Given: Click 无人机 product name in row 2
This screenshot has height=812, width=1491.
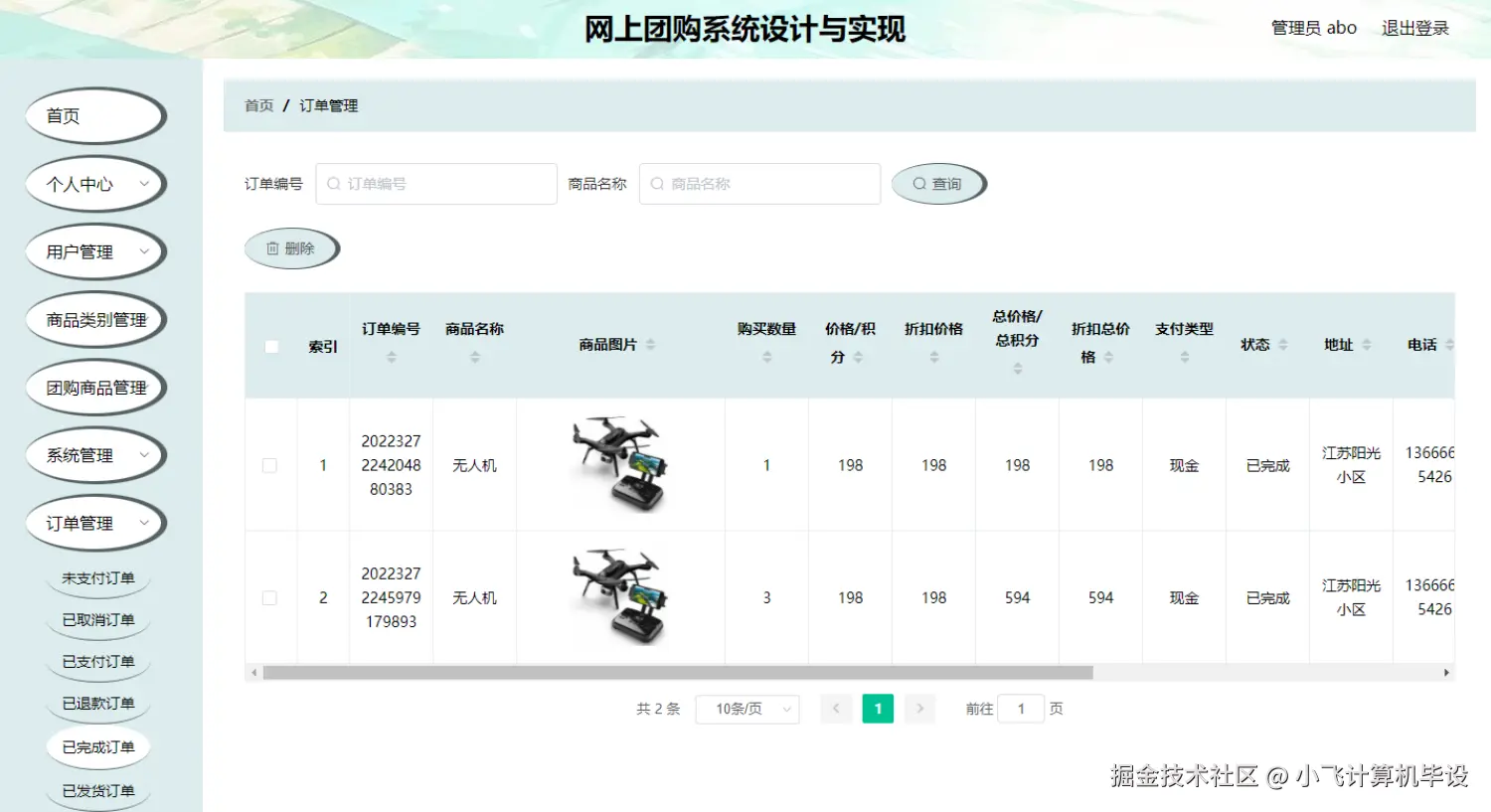Looking at the screenshot, I should 474,598.
